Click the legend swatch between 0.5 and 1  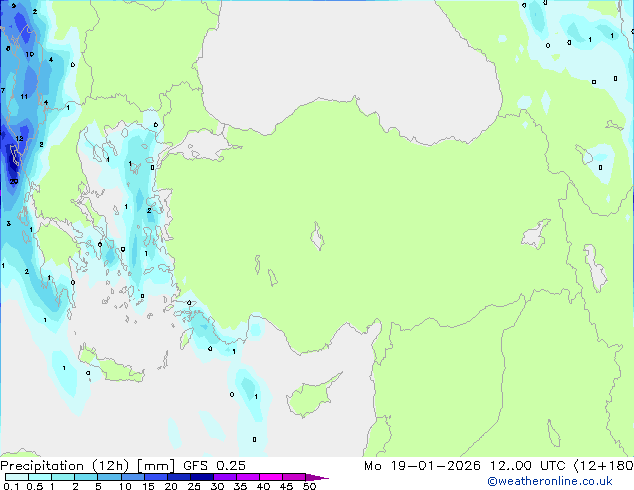[x=40, y=477]
